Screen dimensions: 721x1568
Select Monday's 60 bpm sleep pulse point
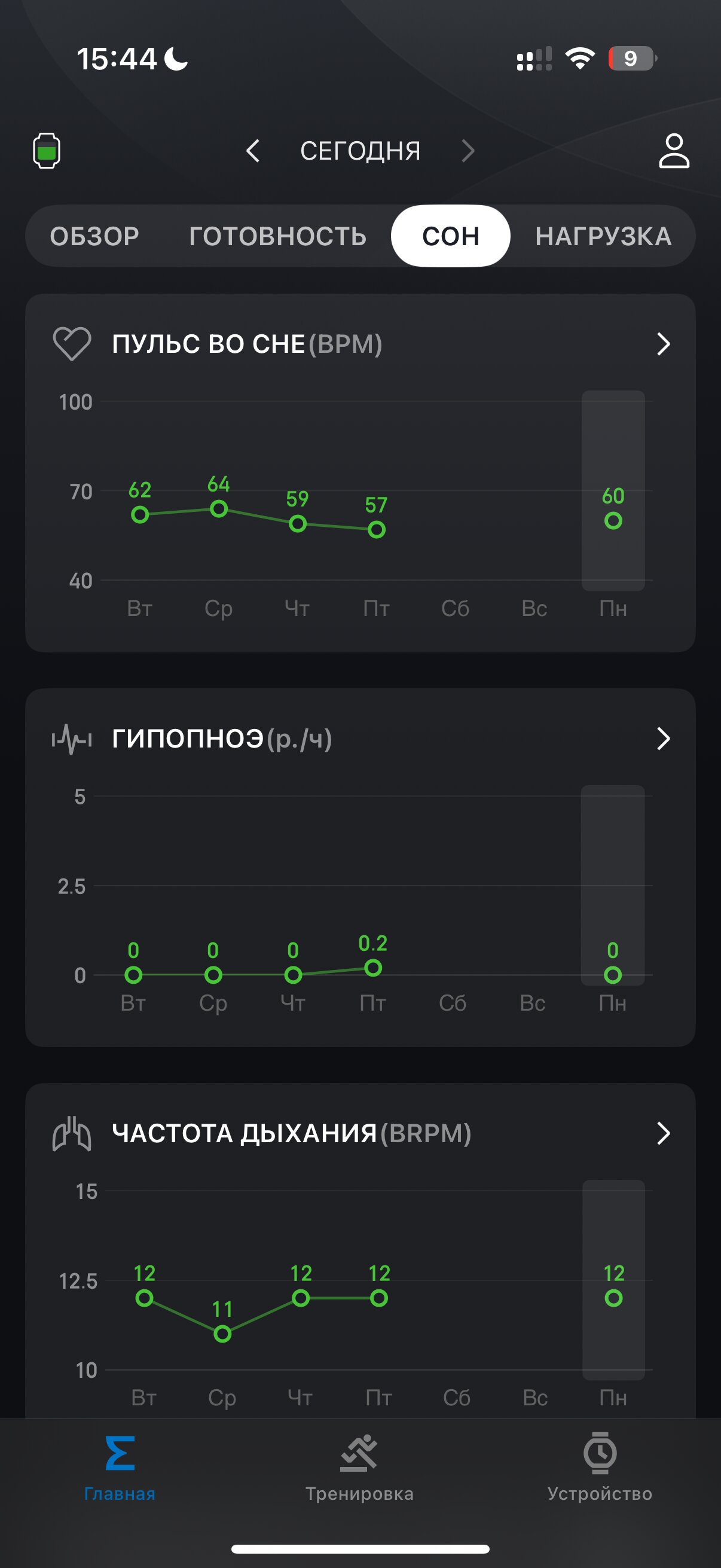pyautogui.click(x=613, y=520)
